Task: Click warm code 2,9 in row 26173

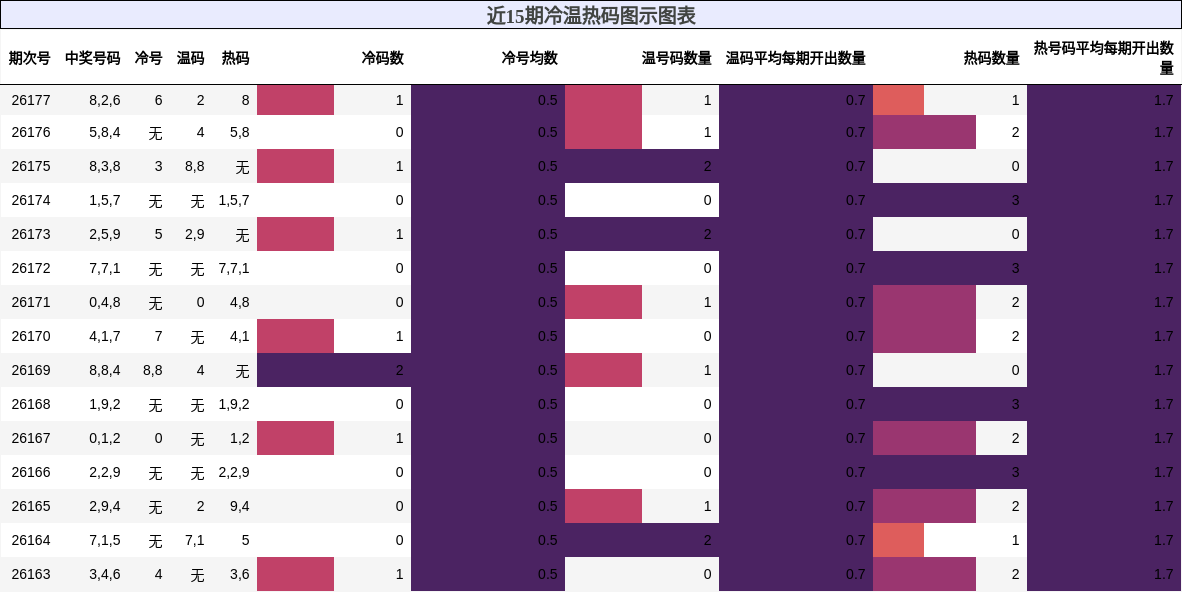Action: pyautogui.click(x=194, y=235)
